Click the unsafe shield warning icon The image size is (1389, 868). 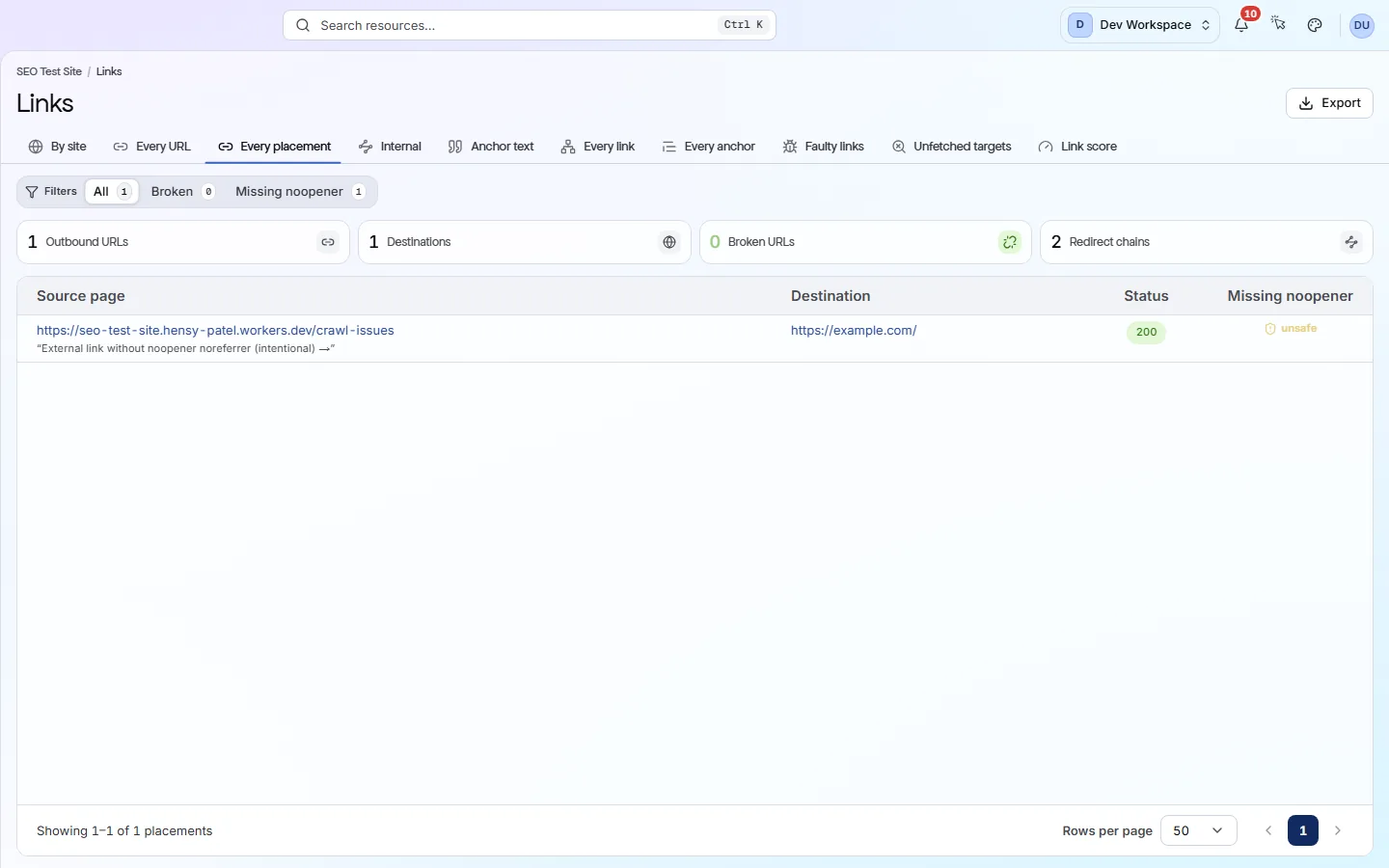pyautogui.click(x=1270, y=329)
